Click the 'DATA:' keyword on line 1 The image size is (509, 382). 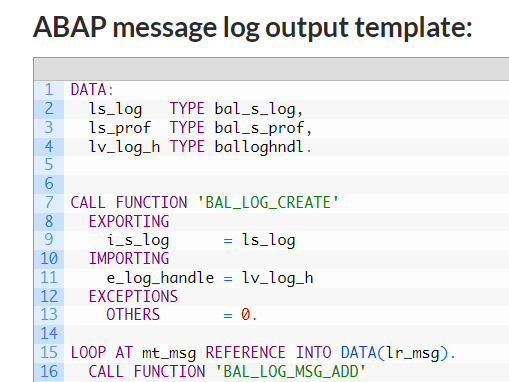tap(92, 90)
